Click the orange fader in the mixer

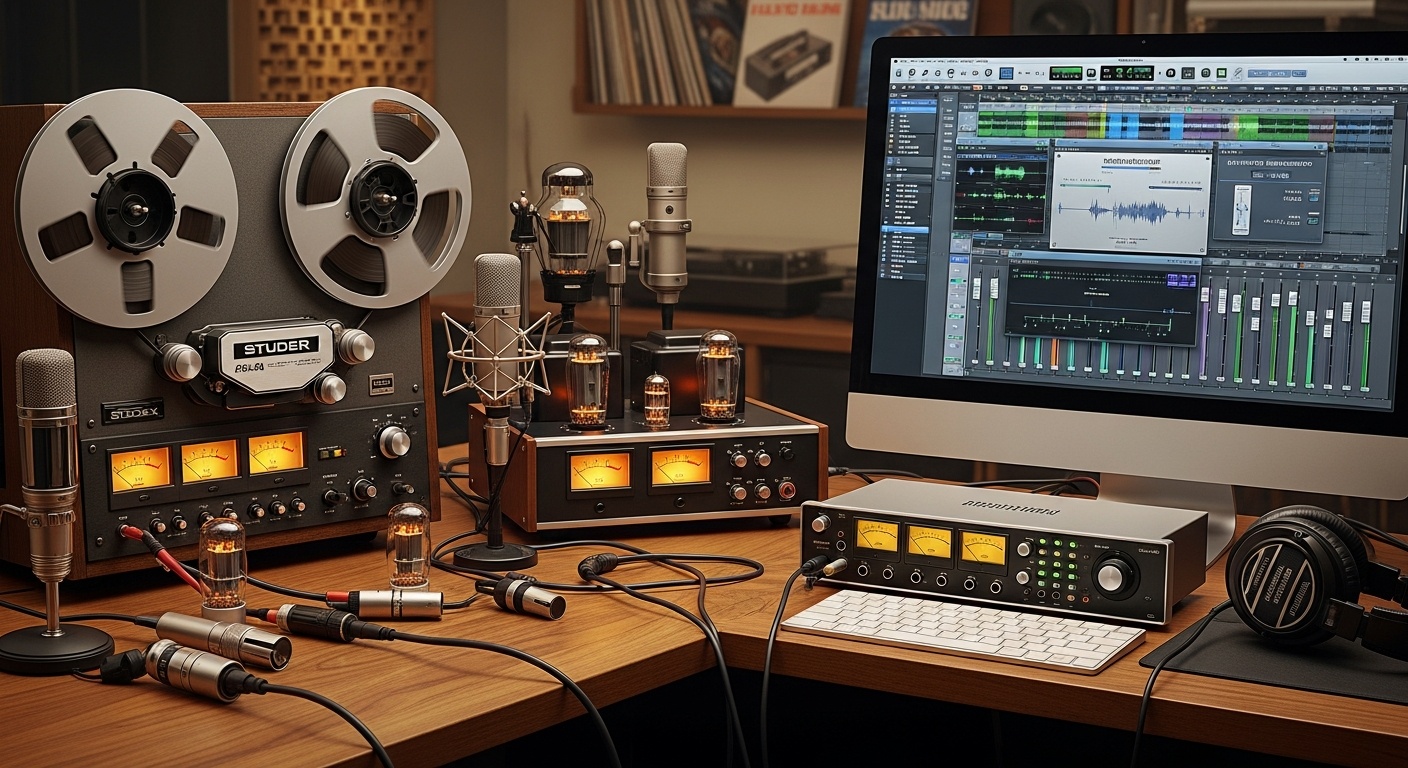tap(1053, 353)
